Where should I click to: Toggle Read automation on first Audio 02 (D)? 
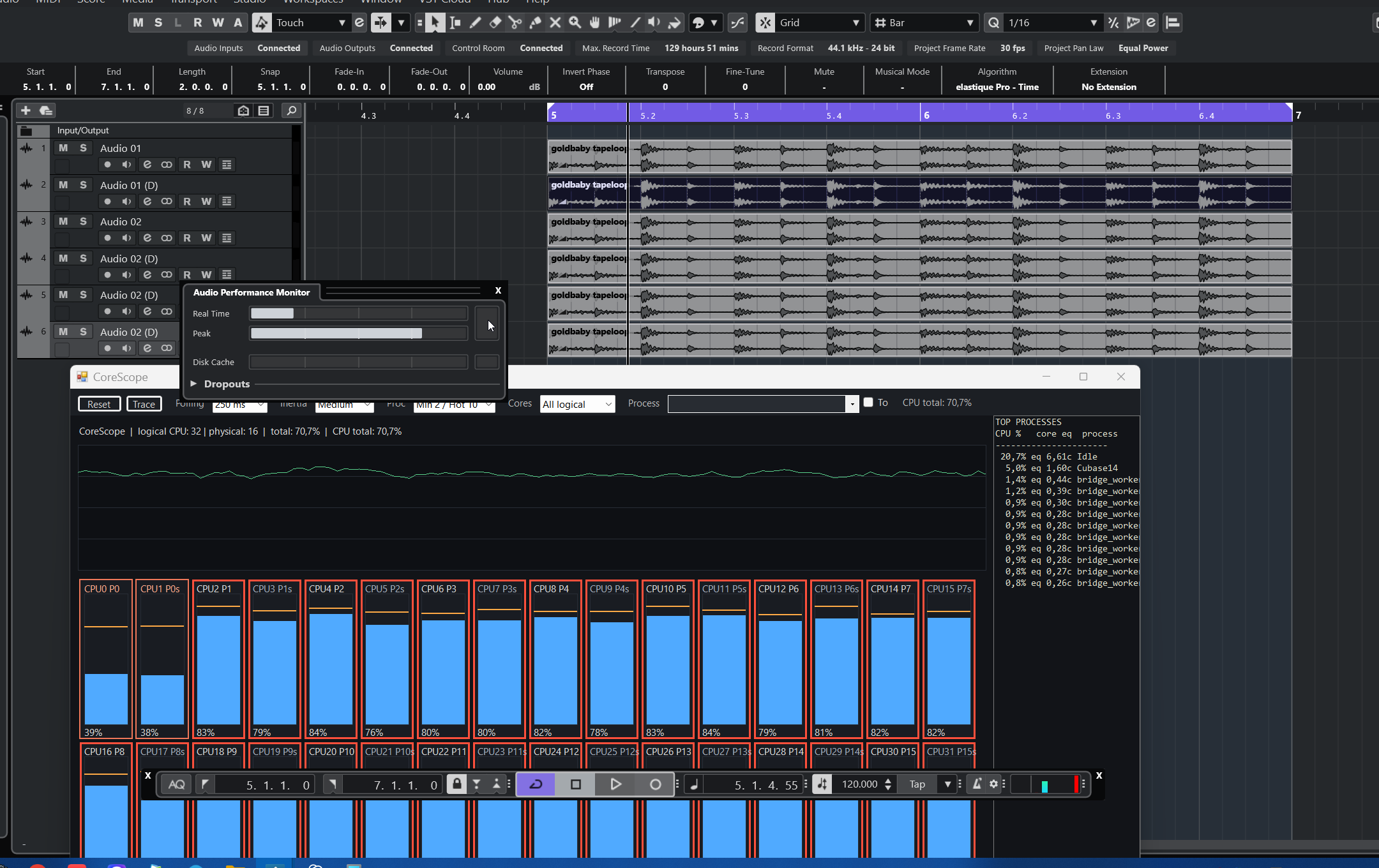pos(187,275)
